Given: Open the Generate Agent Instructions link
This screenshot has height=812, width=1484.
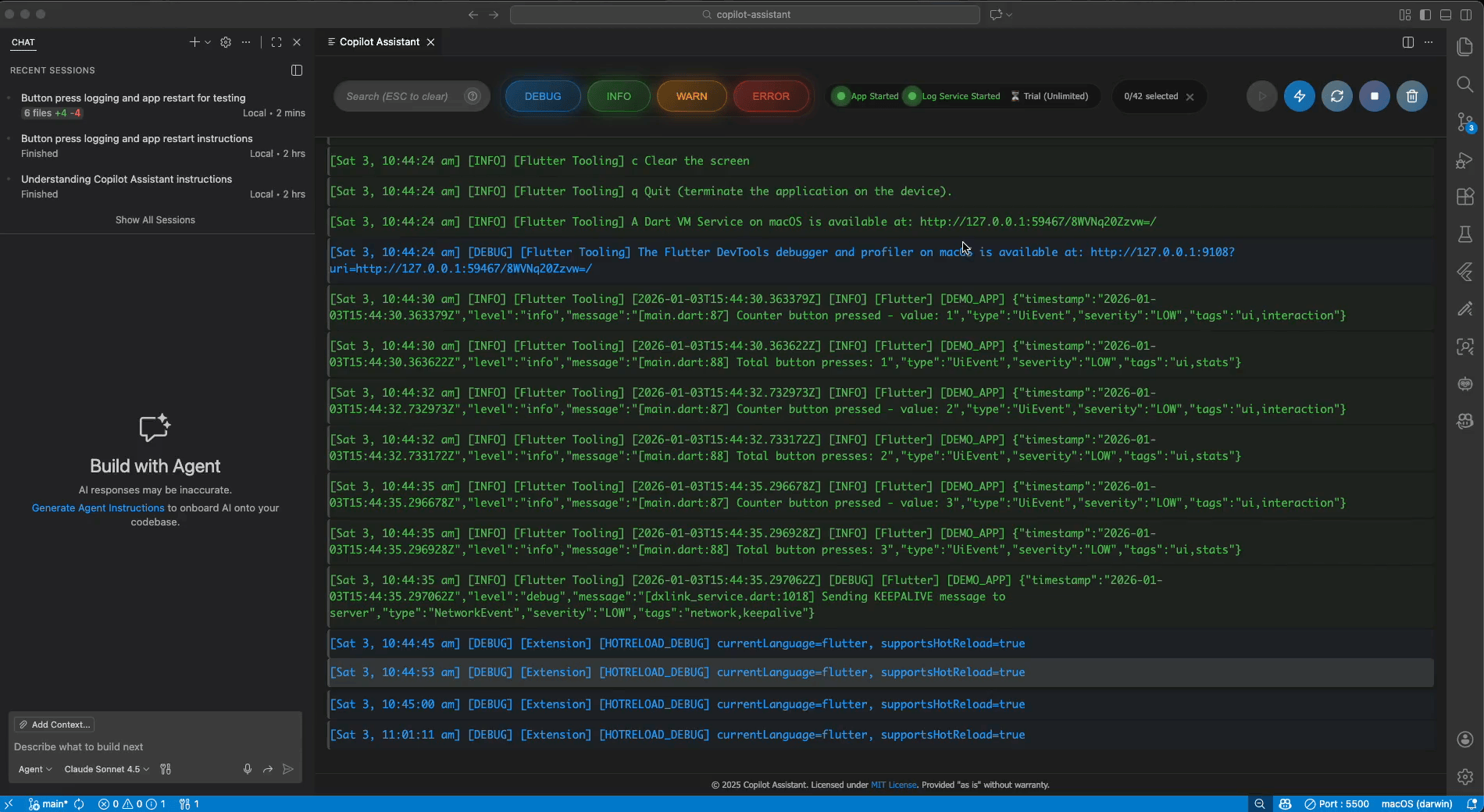Looking at the screenshot, I should (x=97, y=508).
